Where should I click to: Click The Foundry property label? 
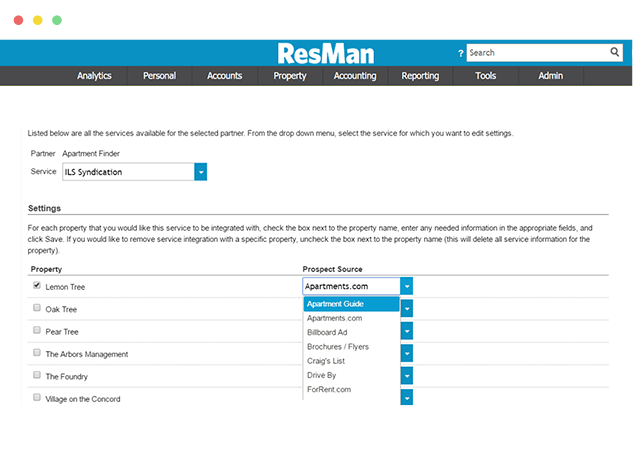tap(66, 377)
